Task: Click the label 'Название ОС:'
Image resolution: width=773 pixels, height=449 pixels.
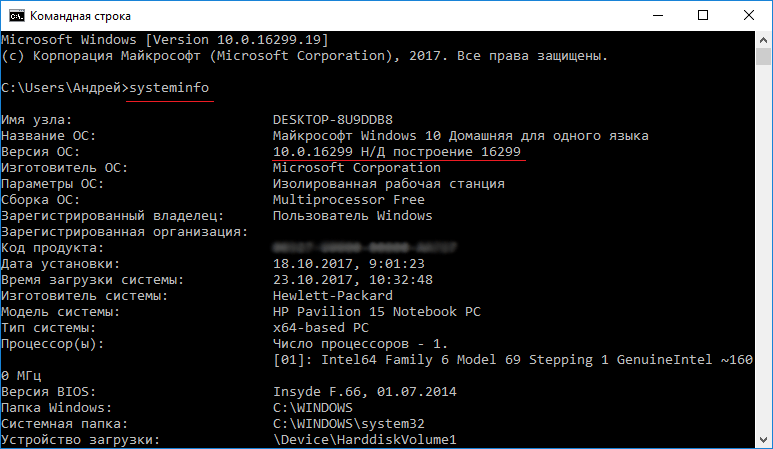Action: click(48, 136)
